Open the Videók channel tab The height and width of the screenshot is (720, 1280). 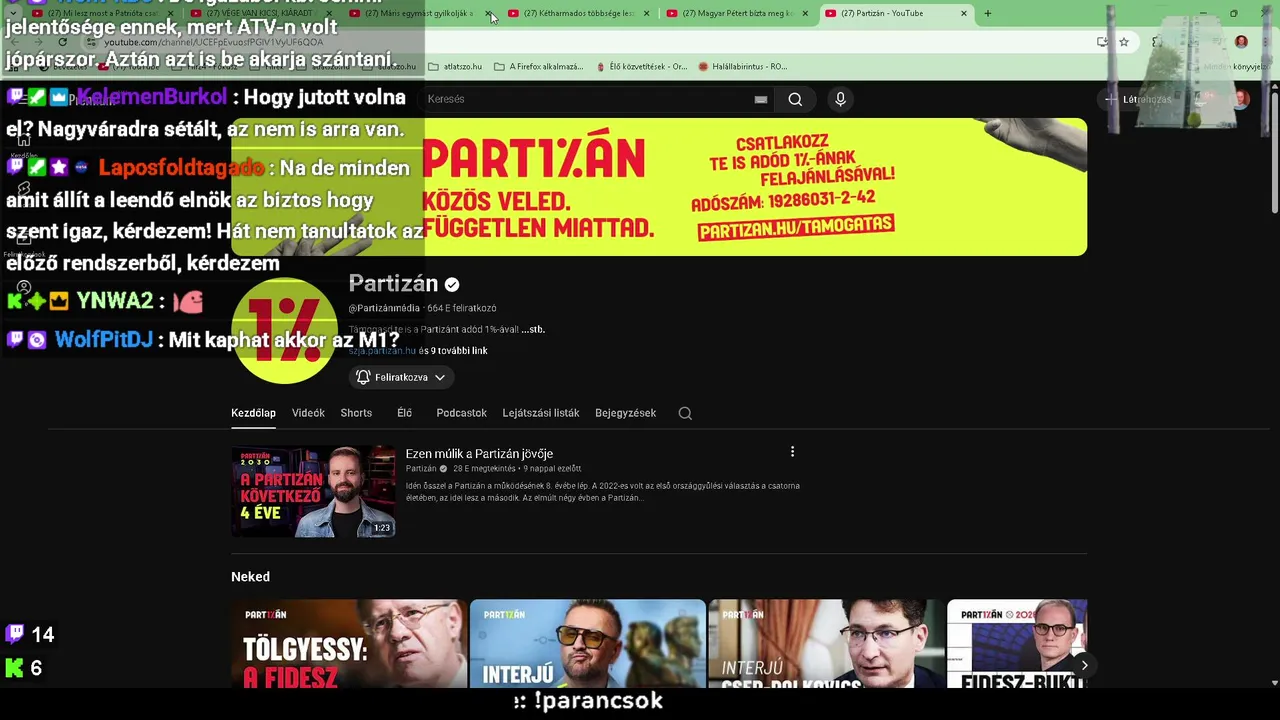[308, 413]
